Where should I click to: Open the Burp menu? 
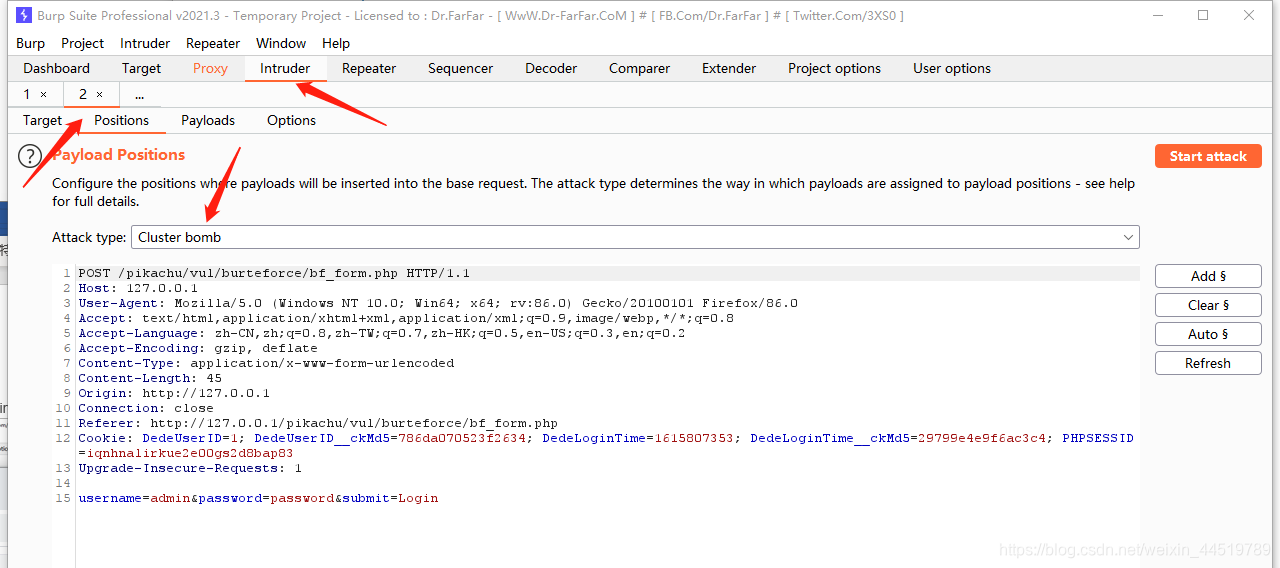tap(31, 43)
